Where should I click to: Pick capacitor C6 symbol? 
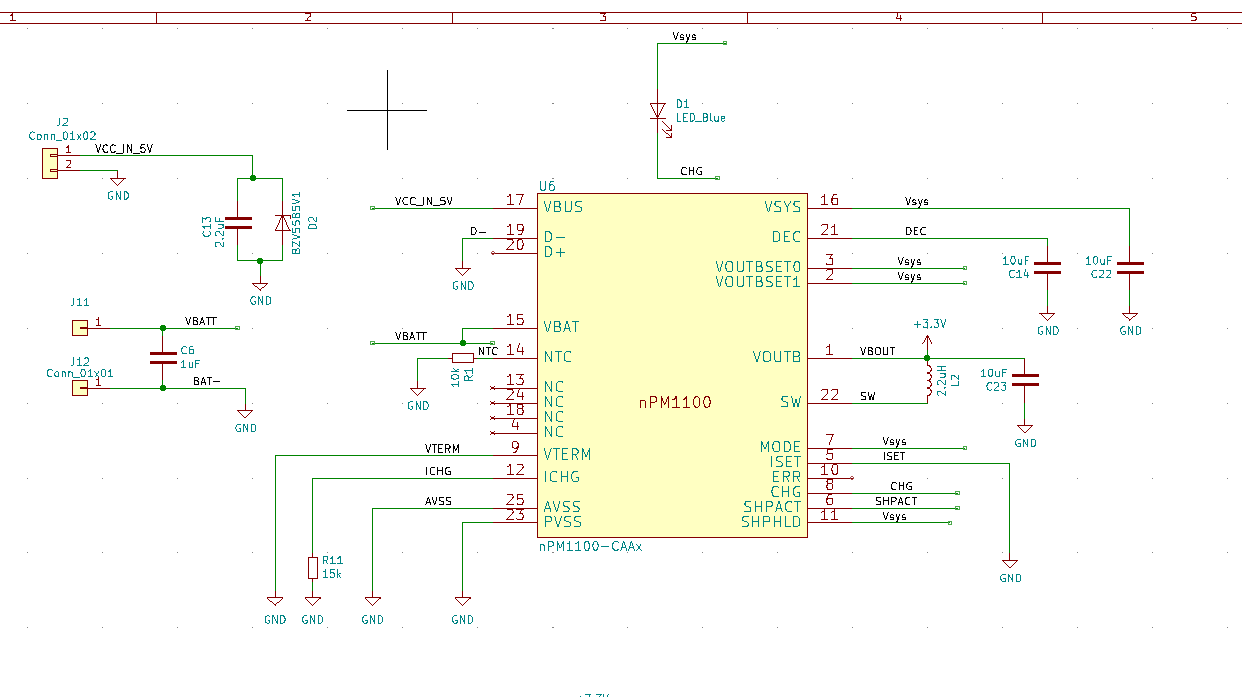(162, 357)
